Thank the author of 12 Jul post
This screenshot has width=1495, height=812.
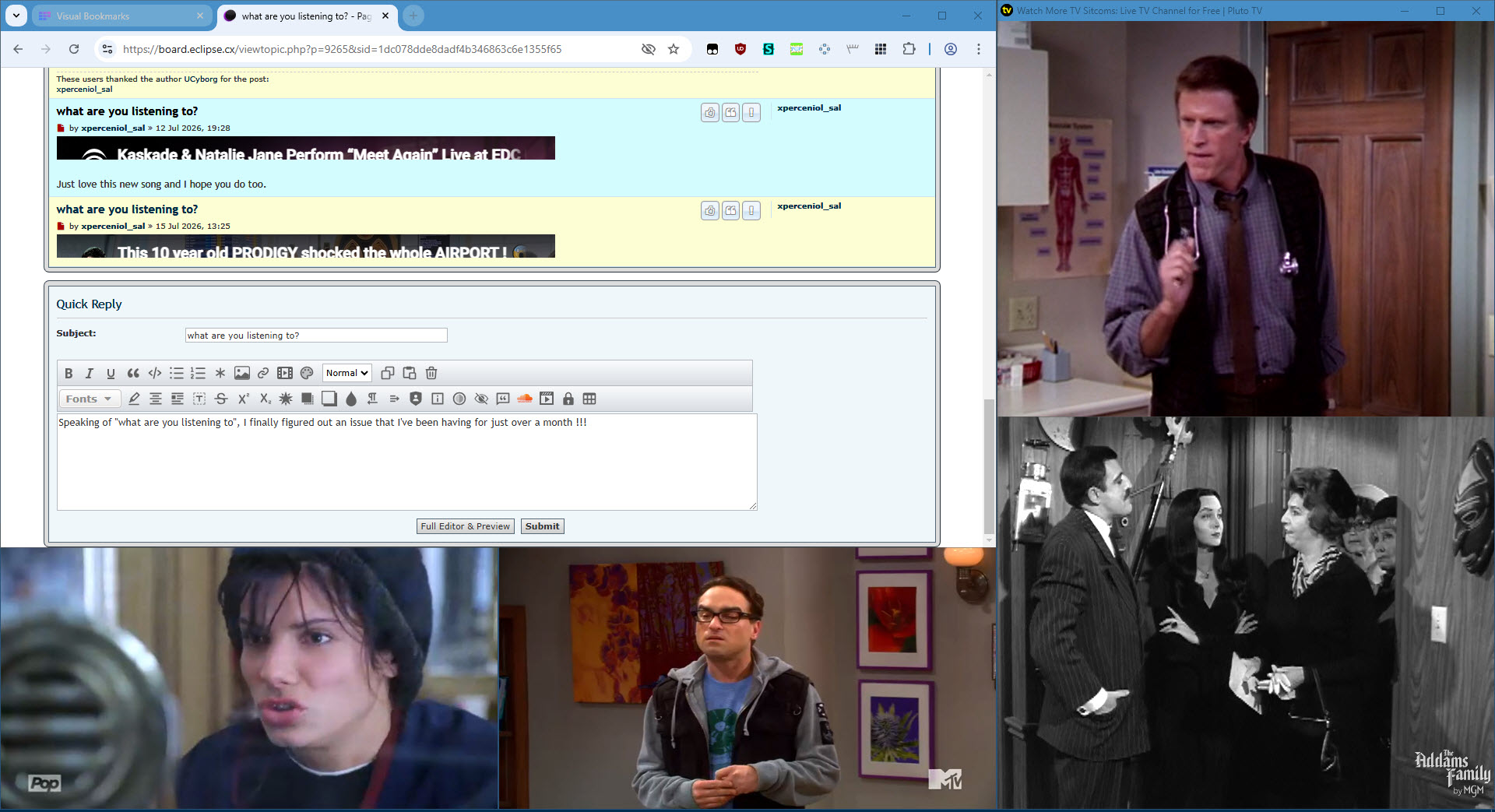tap(710, 113)
